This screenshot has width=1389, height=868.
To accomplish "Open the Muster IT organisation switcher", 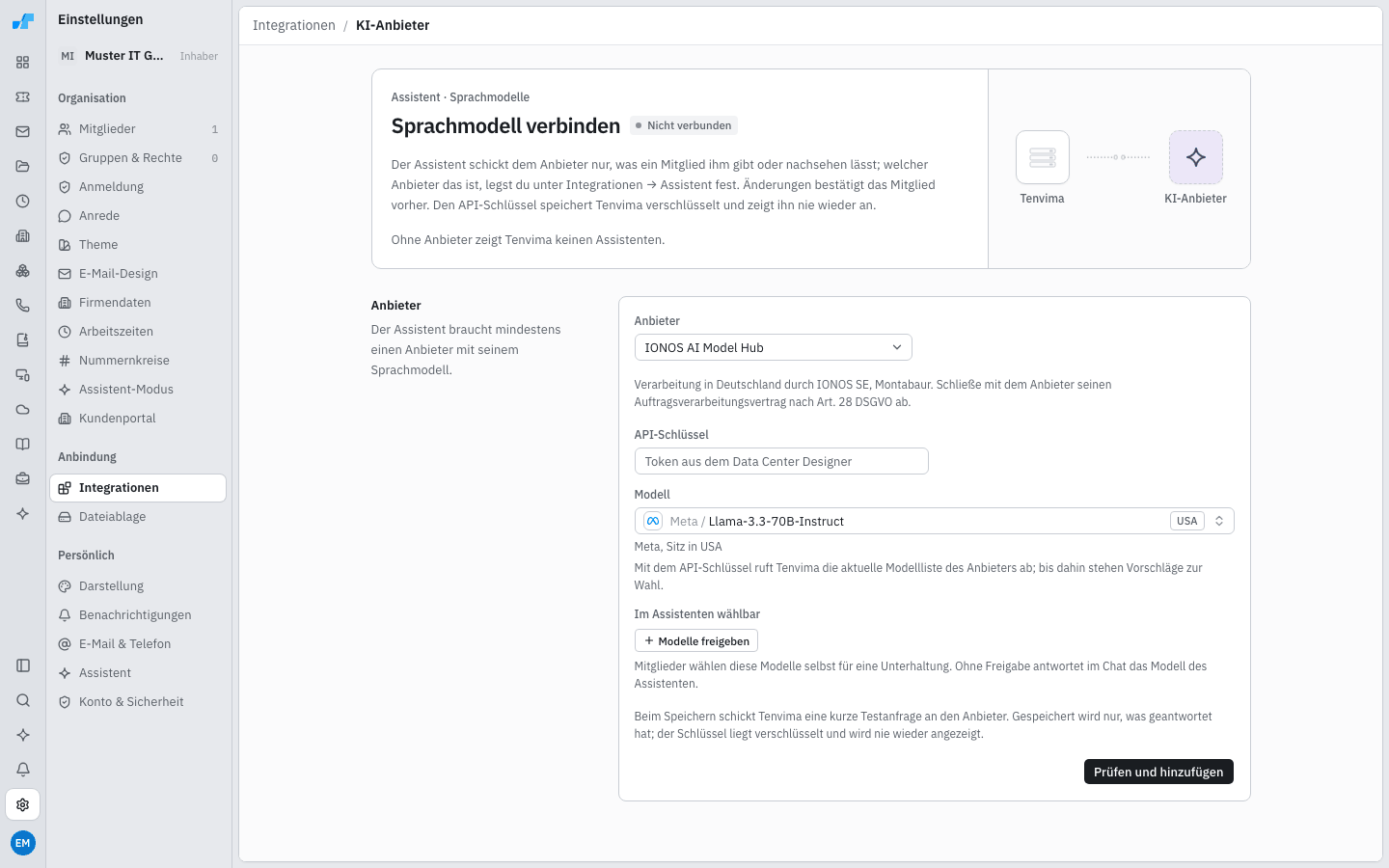I will (139, 56).
